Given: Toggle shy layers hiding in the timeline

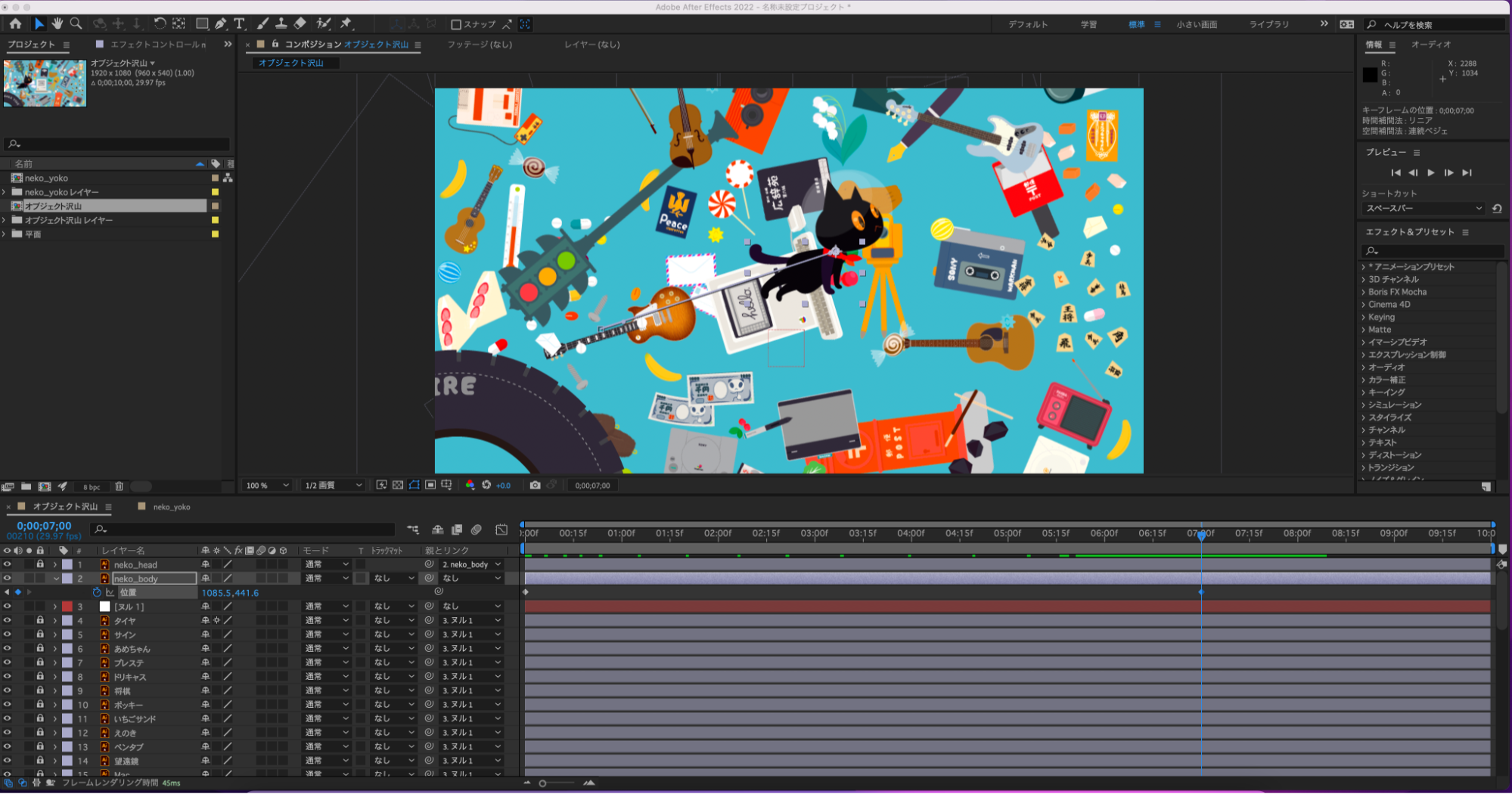Looking at the screenshot, I should coord(438,530).
